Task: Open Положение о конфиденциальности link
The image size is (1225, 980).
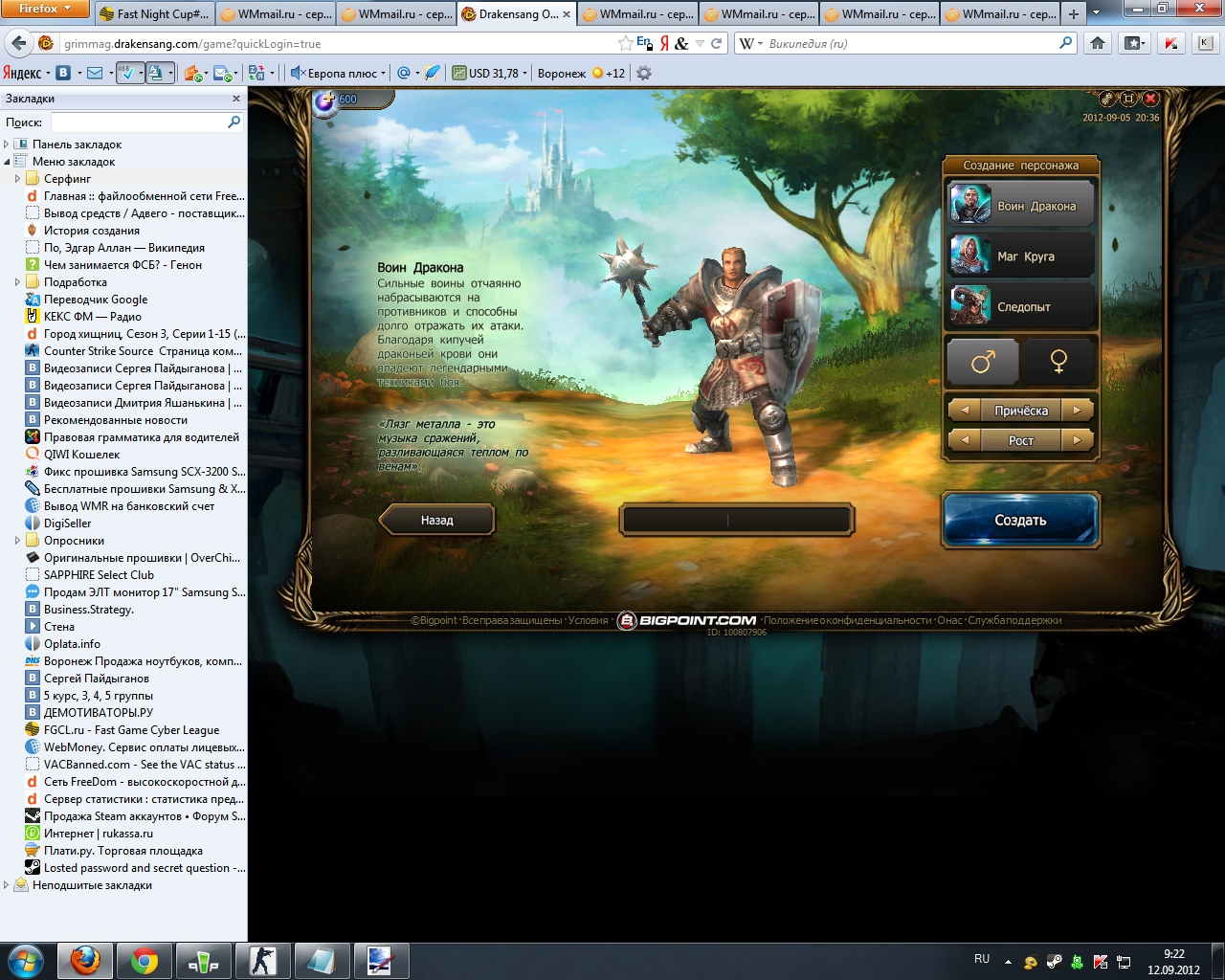Action: pyautogui.click(x=847, y=620)
